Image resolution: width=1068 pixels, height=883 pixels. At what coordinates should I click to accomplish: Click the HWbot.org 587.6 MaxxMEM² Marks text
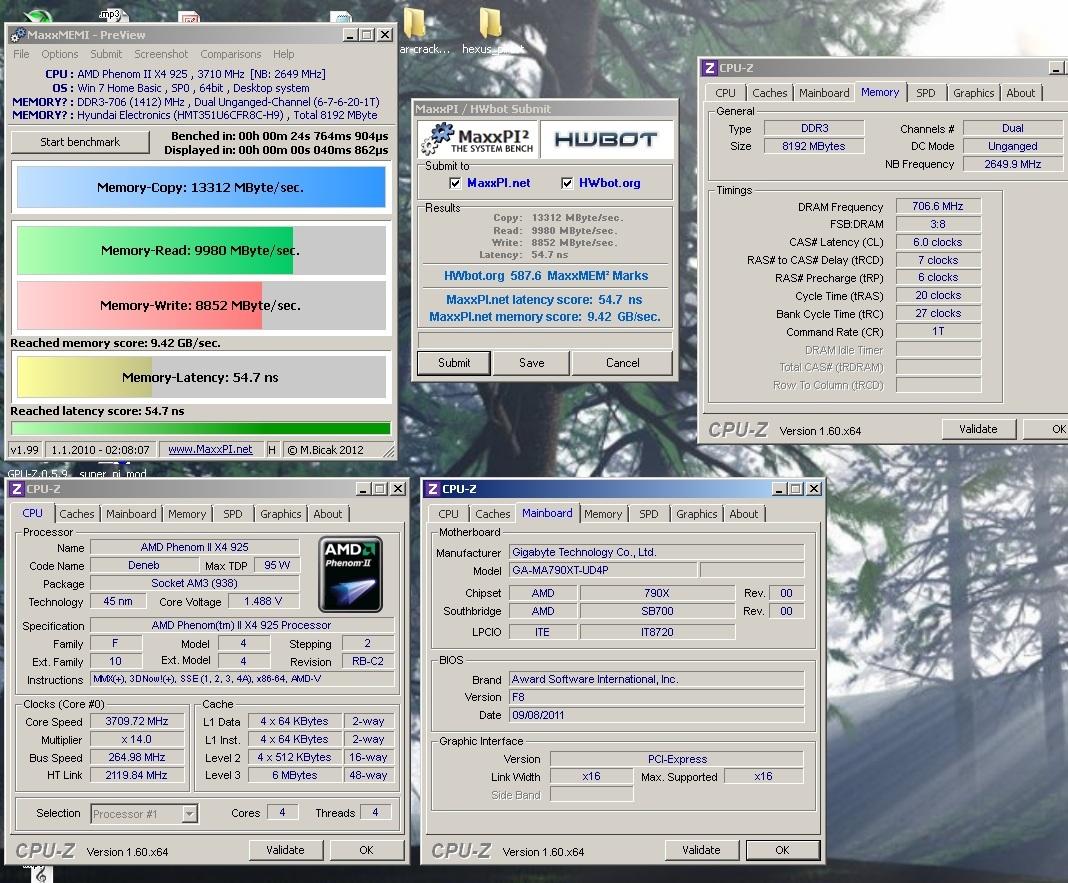pyautogui.click(x=546, y=275)
